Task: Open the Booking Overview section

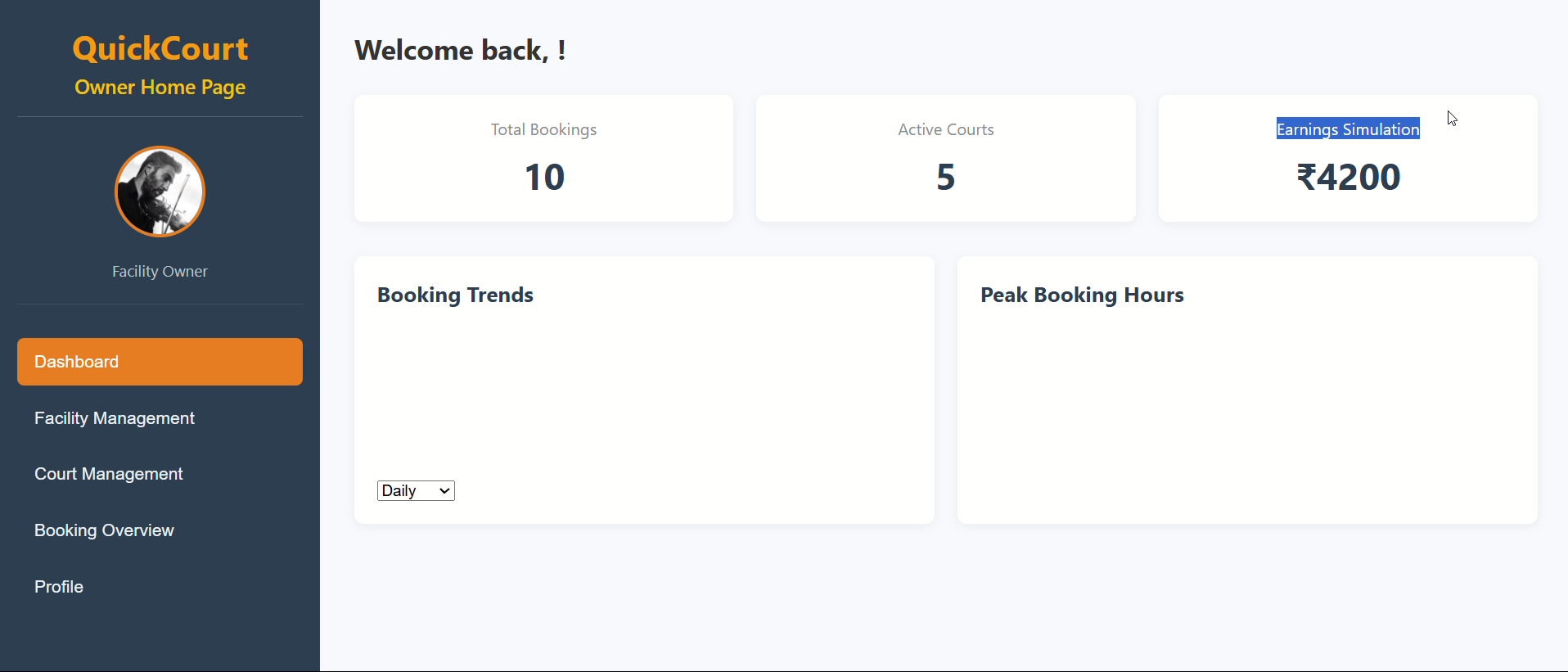Action: click(x=104, y=530)
